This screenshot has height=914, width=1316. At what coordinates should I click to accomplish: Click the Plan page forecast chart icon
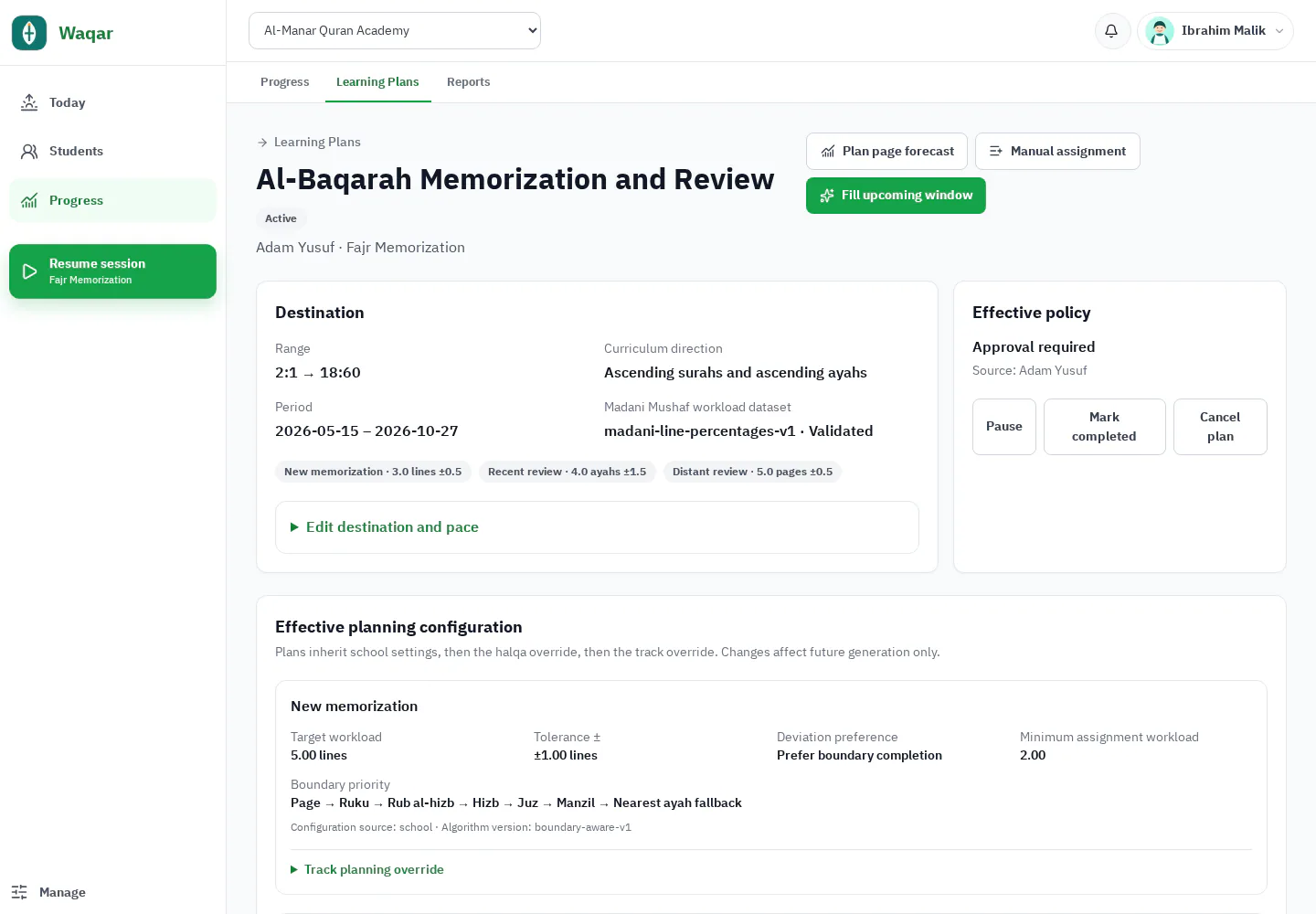tap(828, 152)
